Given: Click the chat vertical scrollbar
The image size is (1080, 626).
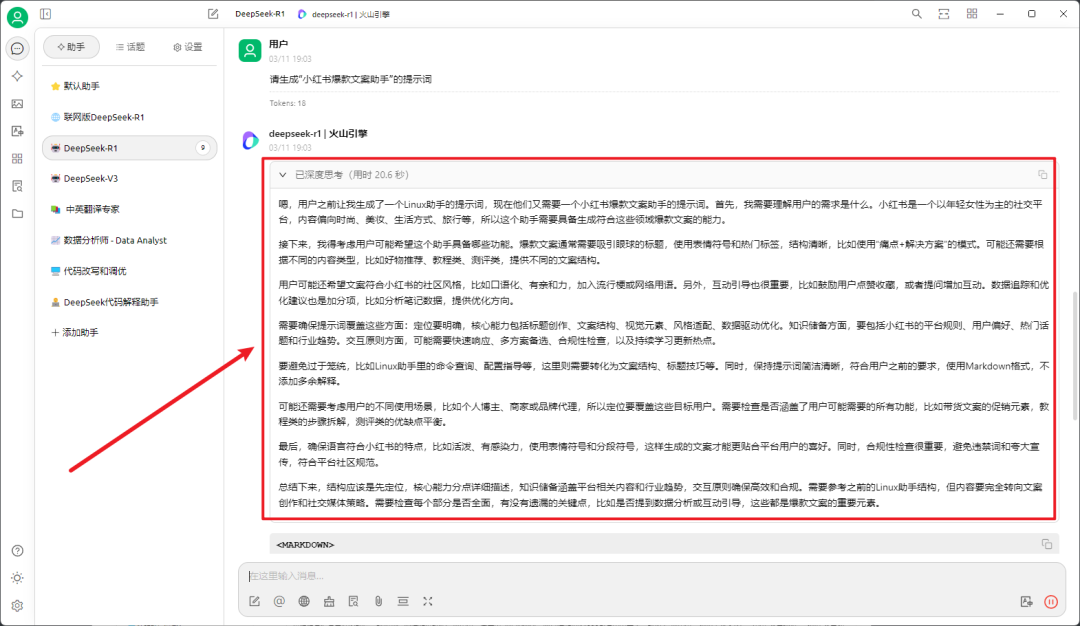Looking at the screenshot, I should pos(1074,355).
